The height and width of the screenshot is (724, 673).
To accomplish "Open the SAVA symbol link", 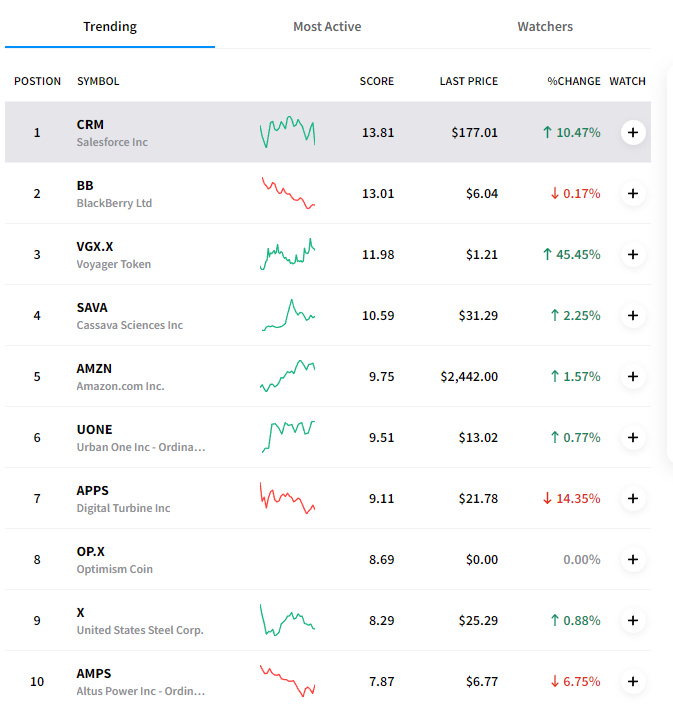I will tap(92, 308).
